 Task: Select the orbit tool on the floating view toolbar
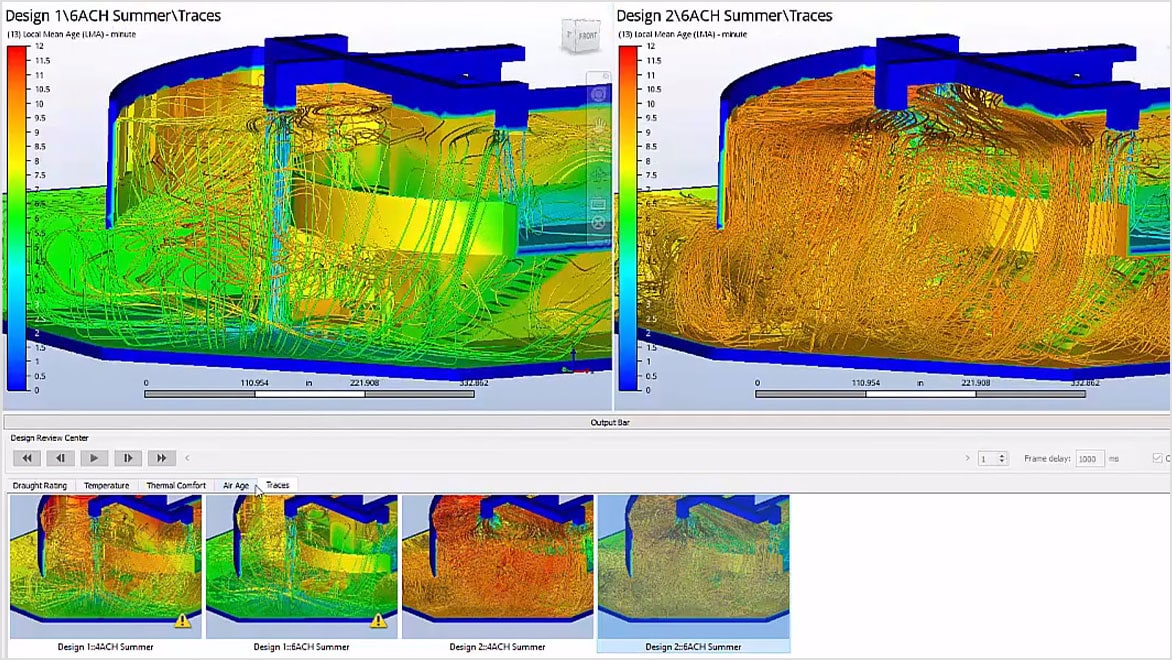point(597,95)
